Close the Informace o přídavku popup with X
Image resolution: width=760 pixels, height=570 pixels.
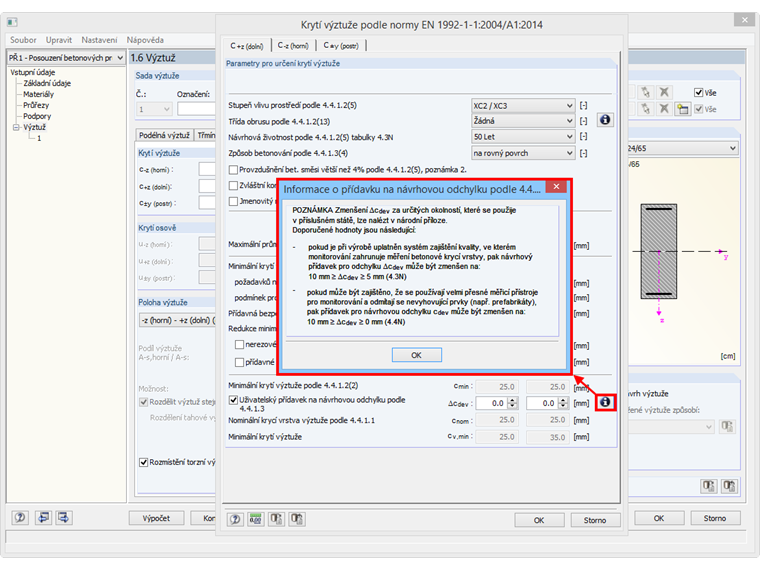(x=556, y=187)
